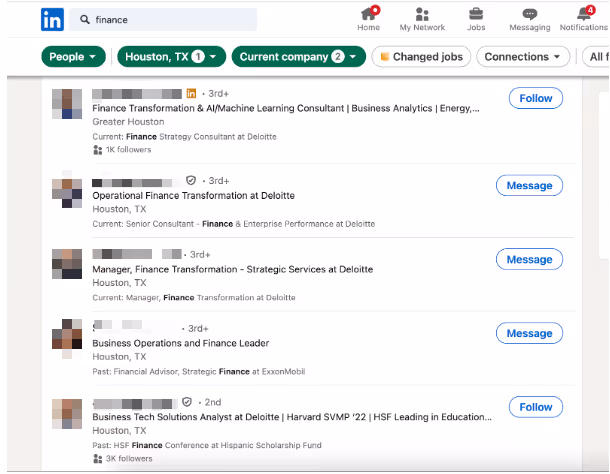Click 'Manager, Finance Transformation - Strategic Services' headline
The image size is (610, 474).
pos(233,269)
